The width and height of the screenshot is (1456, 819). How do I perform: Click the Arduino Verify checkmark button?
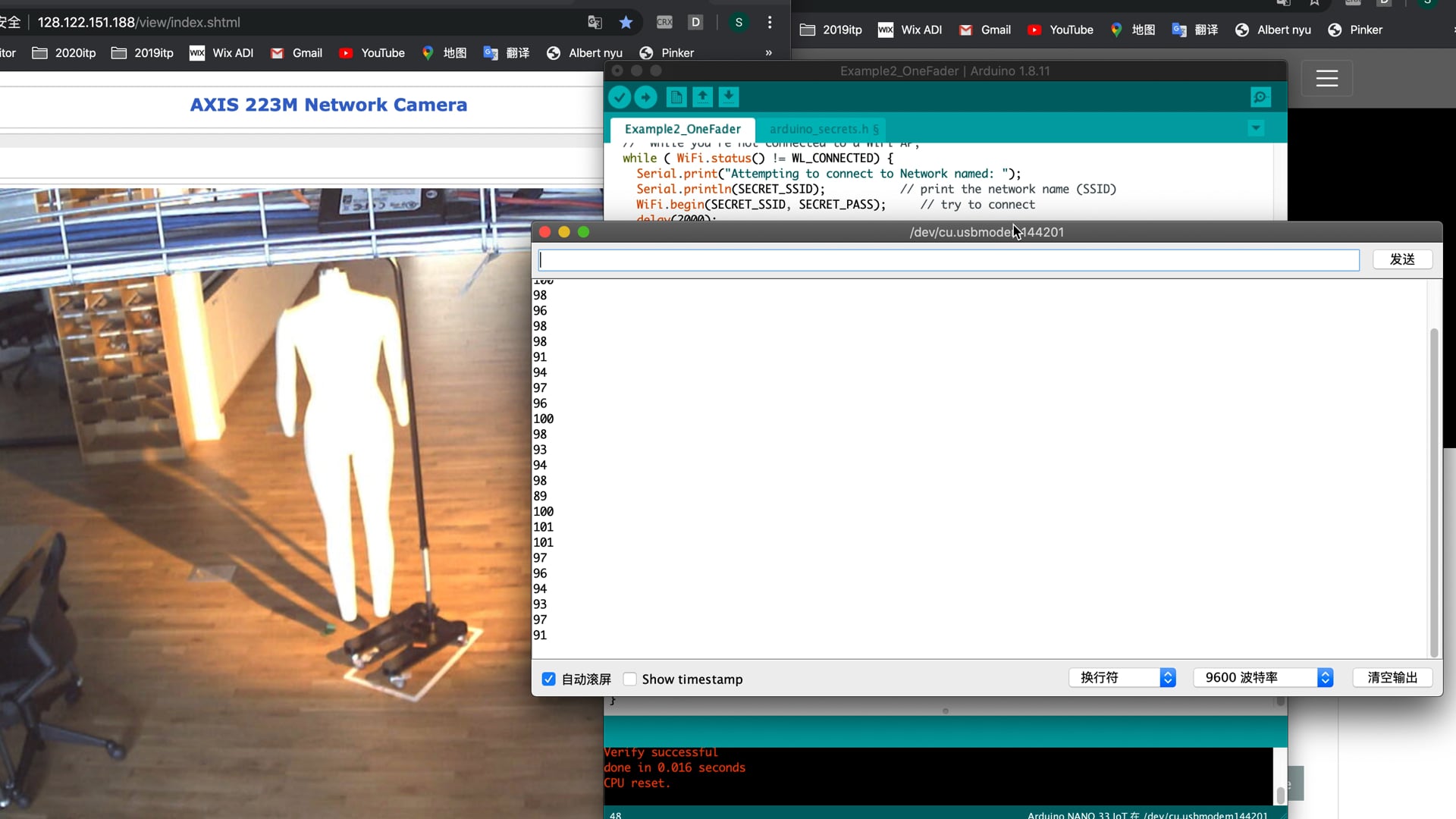[x=620, y=97]
